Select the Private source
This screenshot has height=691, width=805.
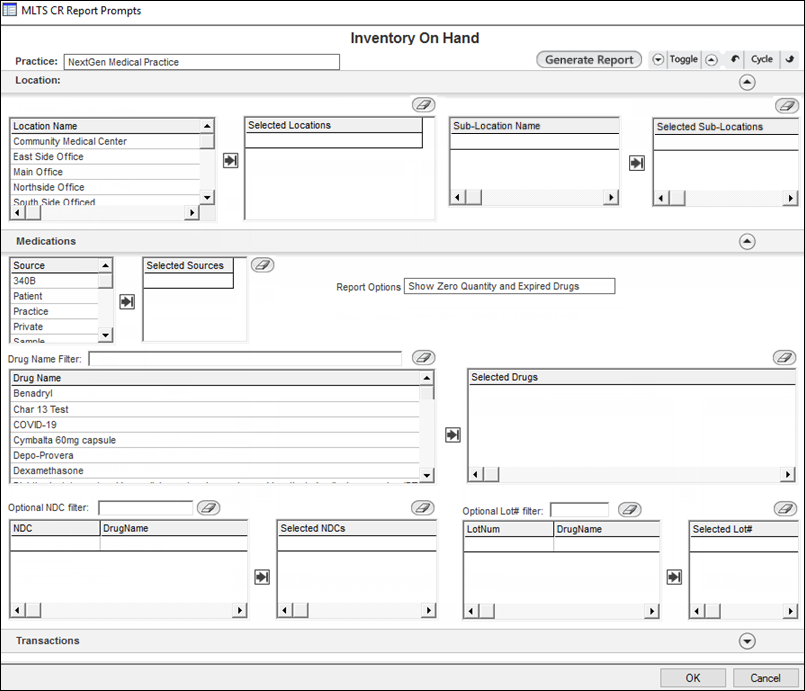pyautogui.click(x=54, y=327)
